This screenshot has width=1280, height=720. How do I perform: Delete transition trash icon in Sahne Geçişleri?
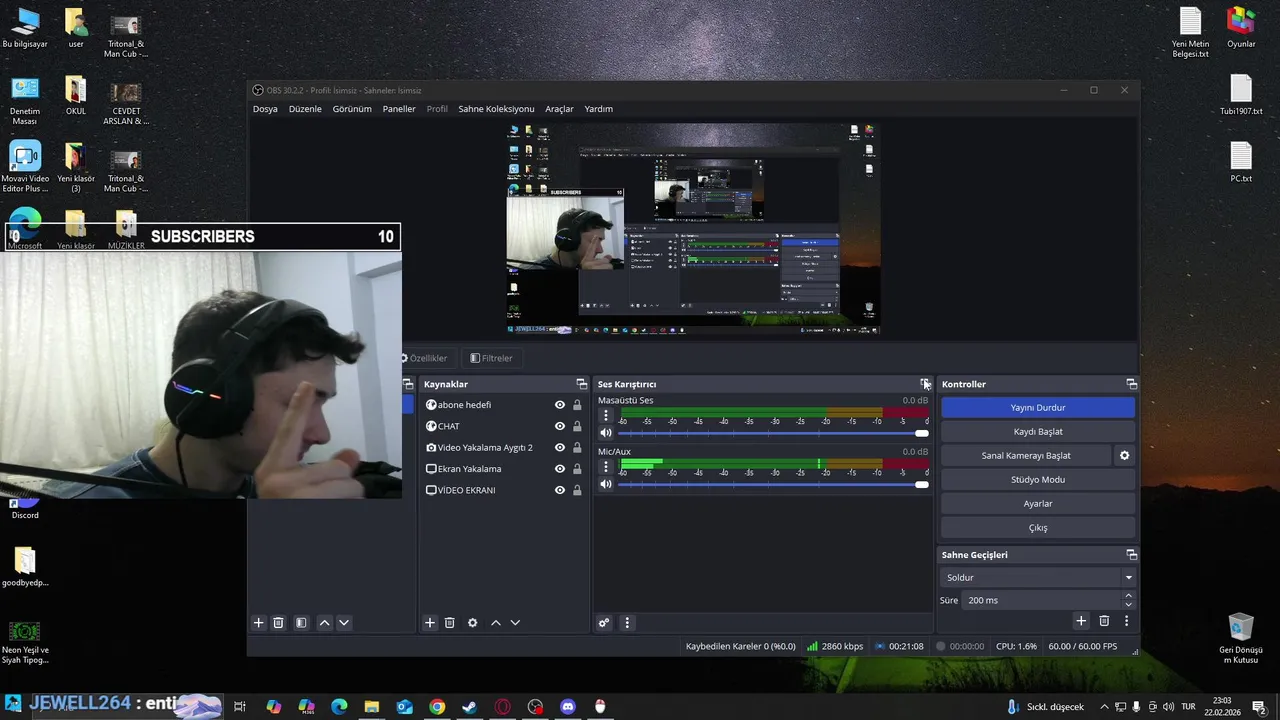point(1104,621)
